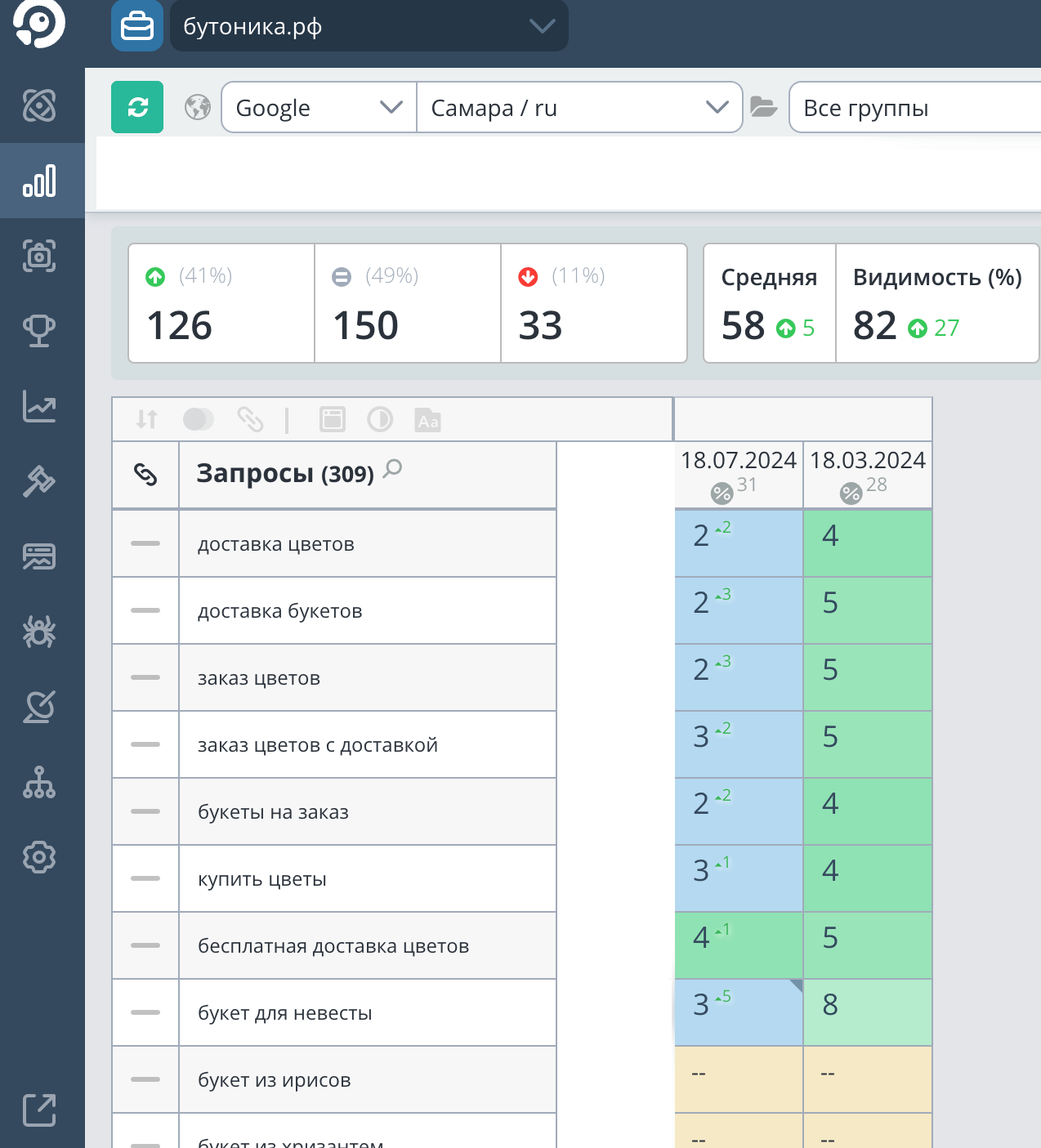This screenshot has width=1041, height=1148.
Task: Open the bar chart positions section
Action: coord(39,181)
